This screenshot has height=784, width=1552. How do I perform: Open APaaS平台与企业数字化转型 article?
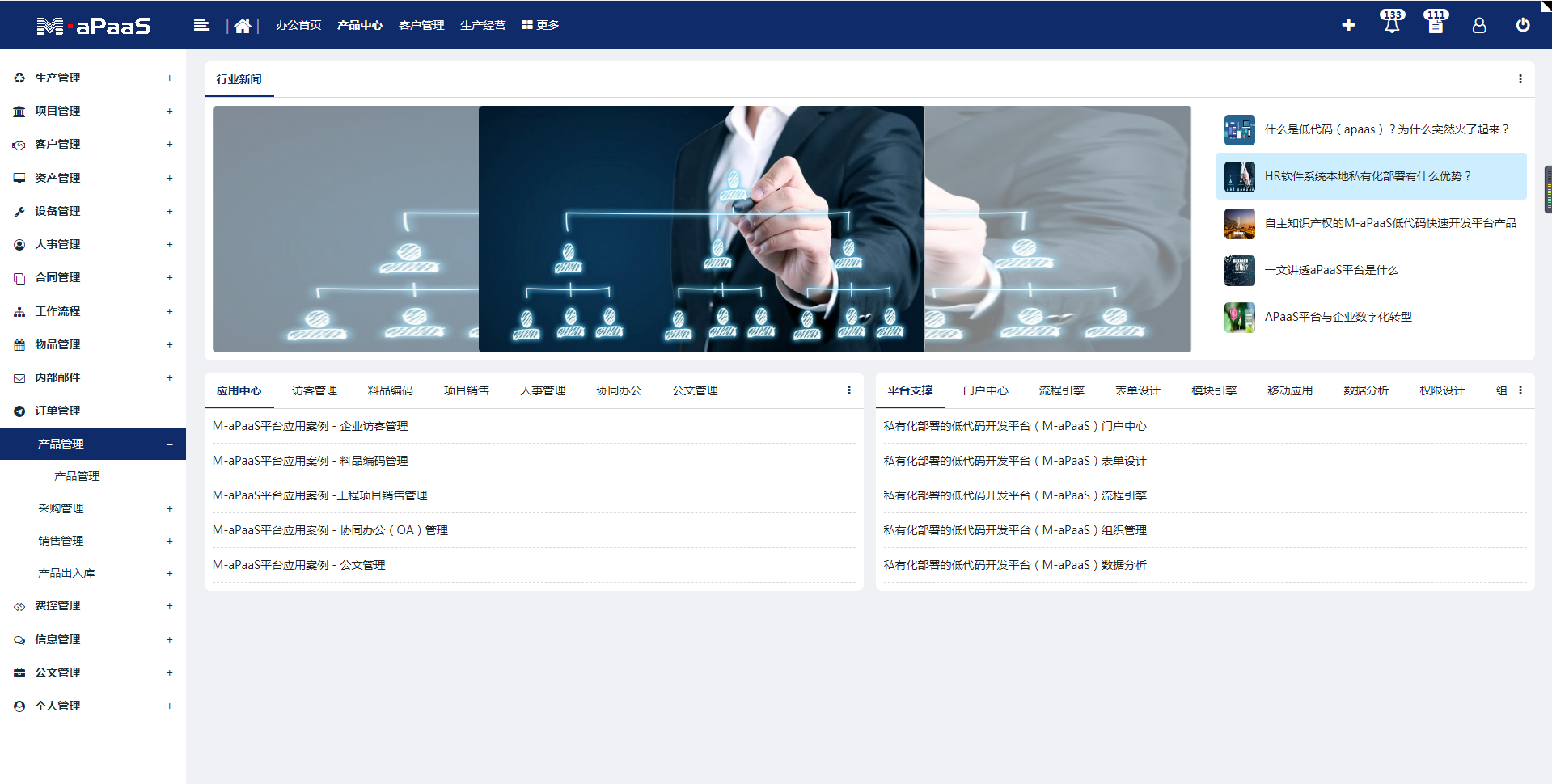pos(1338,318)
